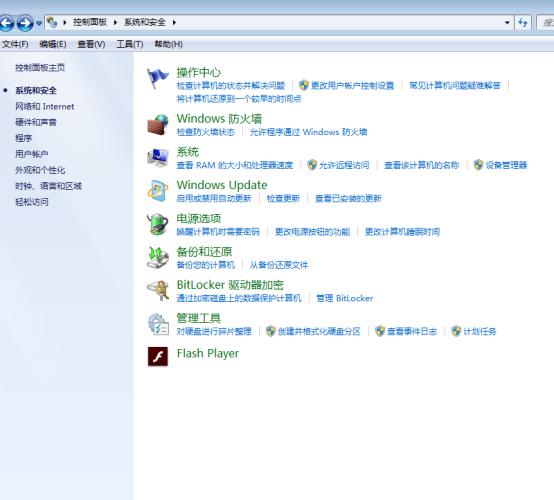Click 管理 BitLocker link
Screen dimensions: 554x500
(x=344, y=298)
